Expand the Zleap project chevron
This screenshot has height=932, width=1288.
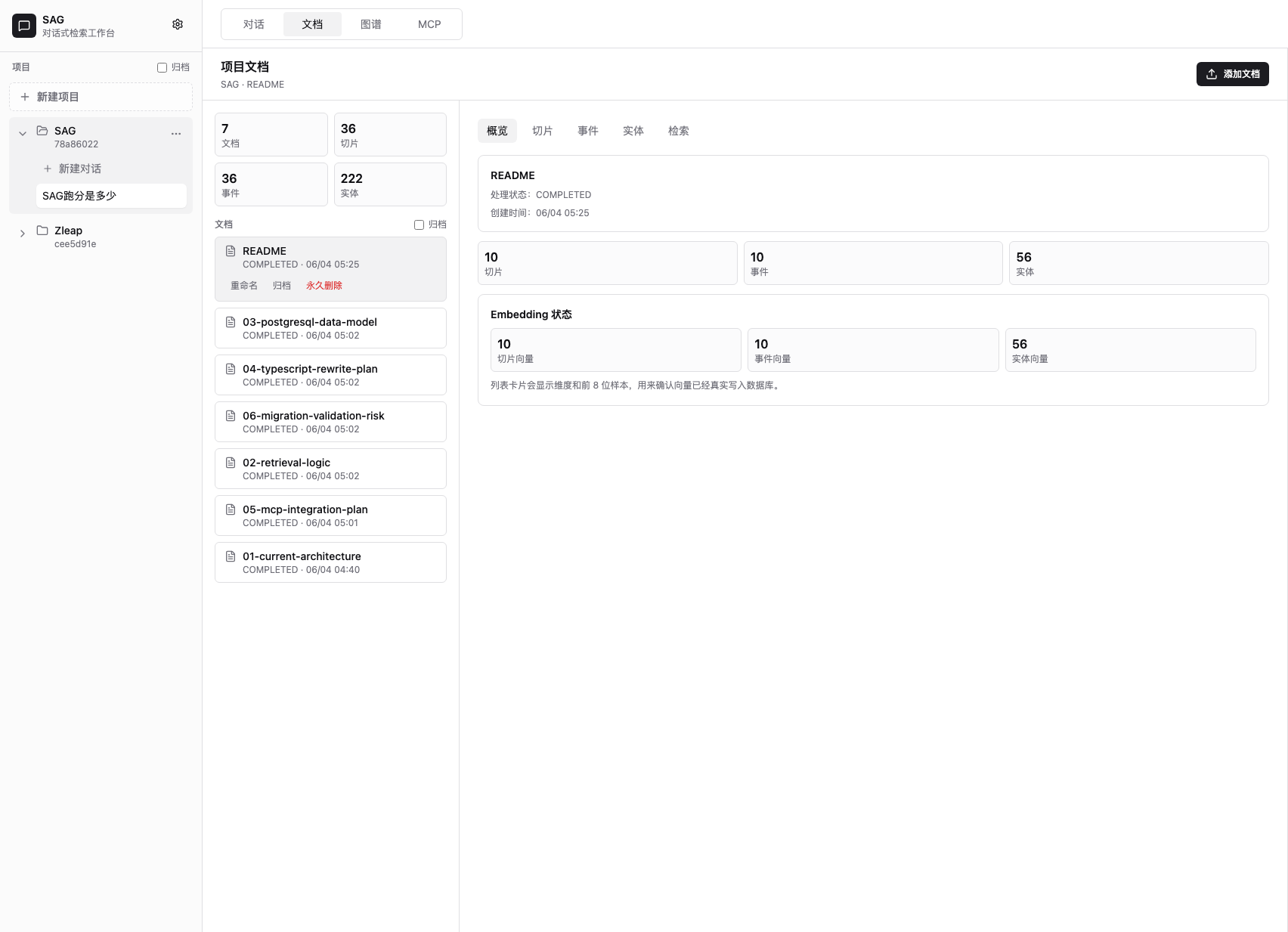(23, 234)
